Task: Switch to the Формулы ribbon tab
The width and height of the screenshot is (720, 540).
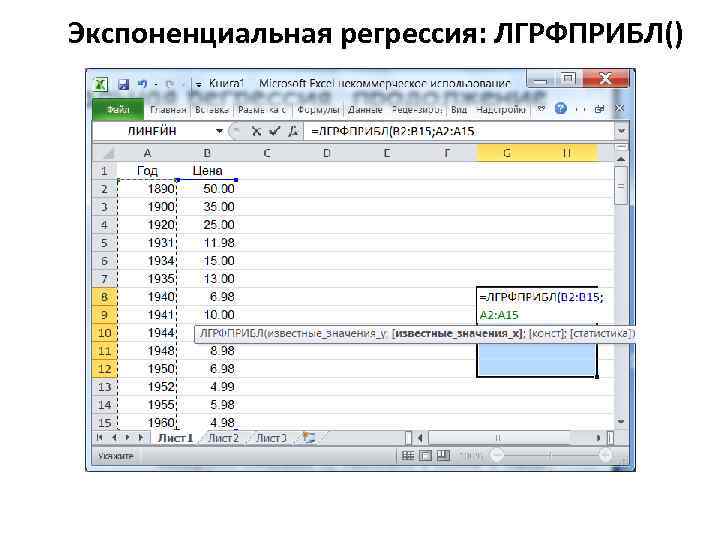Action: click(318, 110)
